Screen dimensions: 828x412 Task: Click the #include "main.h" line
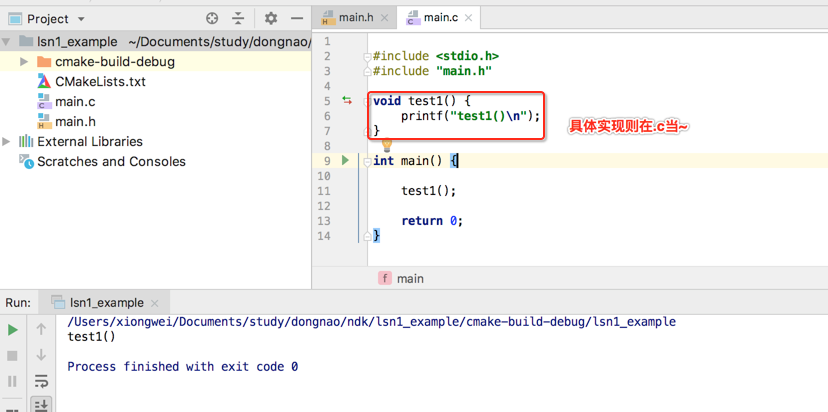(432, 71)
